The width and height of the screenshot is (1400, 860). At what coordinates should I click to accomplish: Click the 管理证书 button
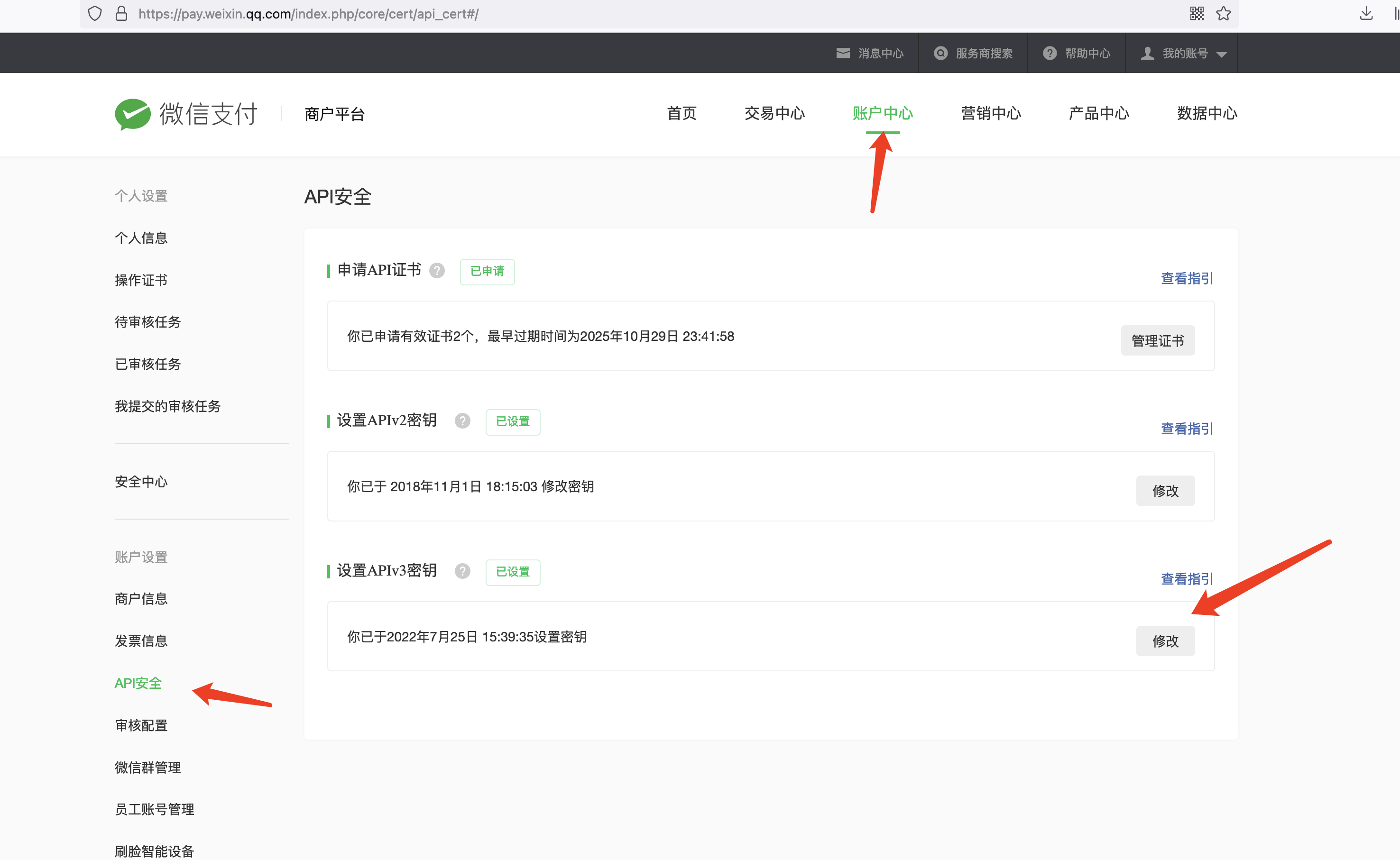click(x=1158, y=341)
